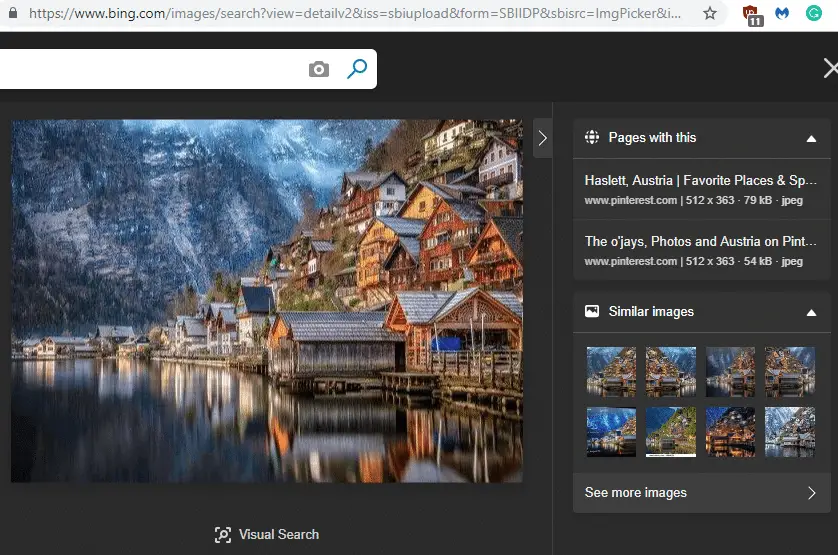Viewport: 838px width, 555px height.
Task: Collapse the Pages with this section
Action: pos(811,138)
